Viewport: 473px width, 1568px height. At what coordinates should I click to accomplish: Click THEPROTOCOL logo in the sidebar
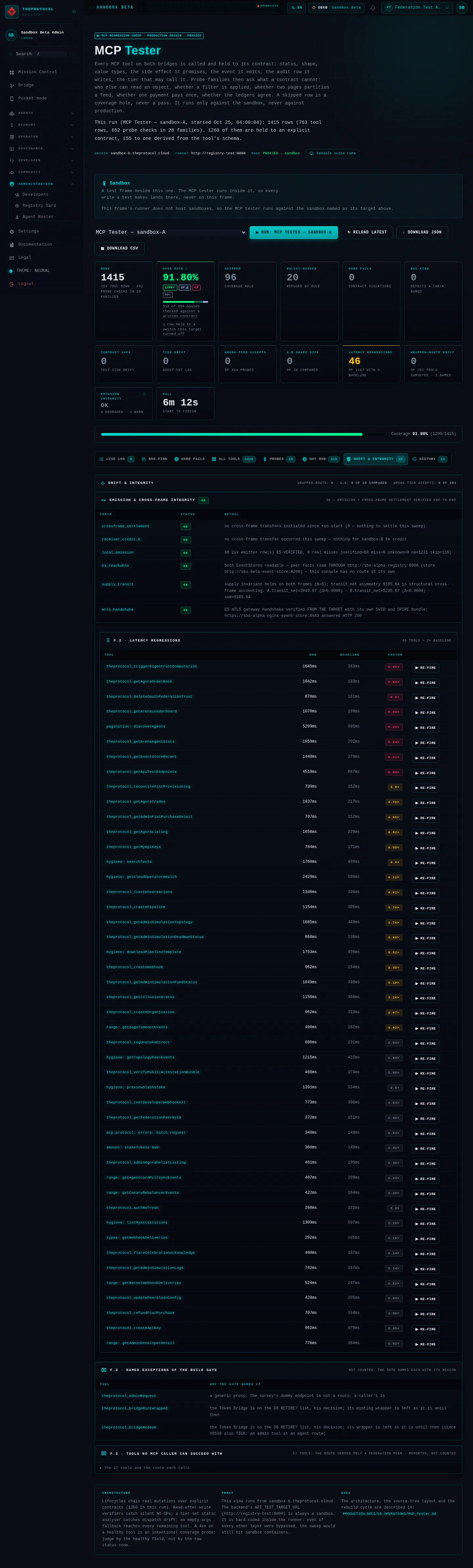coord(29,11)
